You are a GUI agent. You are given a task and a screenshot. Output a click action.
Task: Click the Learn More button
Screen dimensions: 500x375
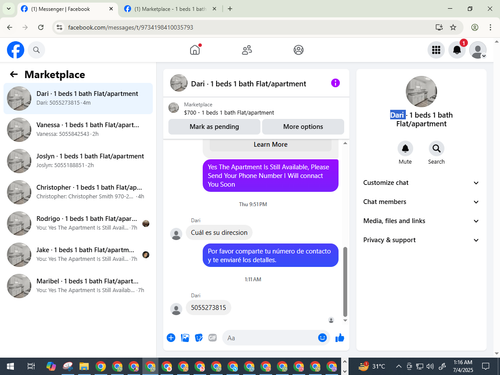pyautogui.click(x=270, y=145)
